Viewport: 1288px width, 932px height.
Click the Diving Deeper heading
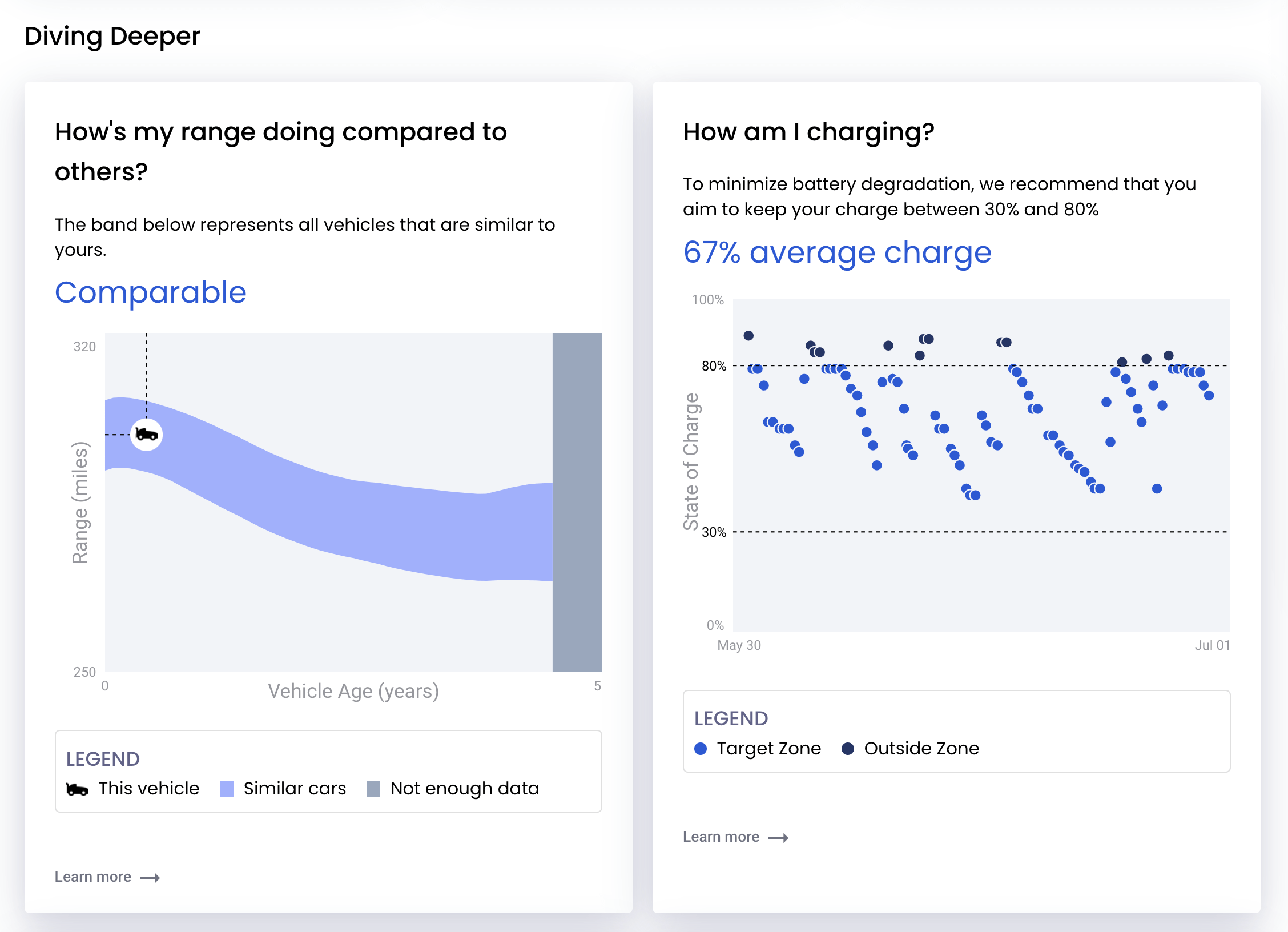[x=112, y=36]
